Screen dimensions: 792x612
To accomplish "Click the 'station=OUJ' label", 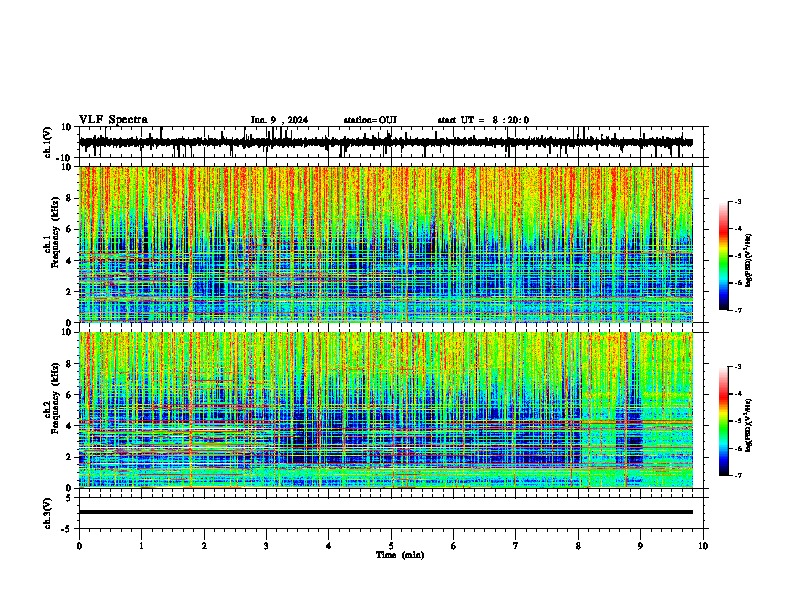I will [370, 120].
